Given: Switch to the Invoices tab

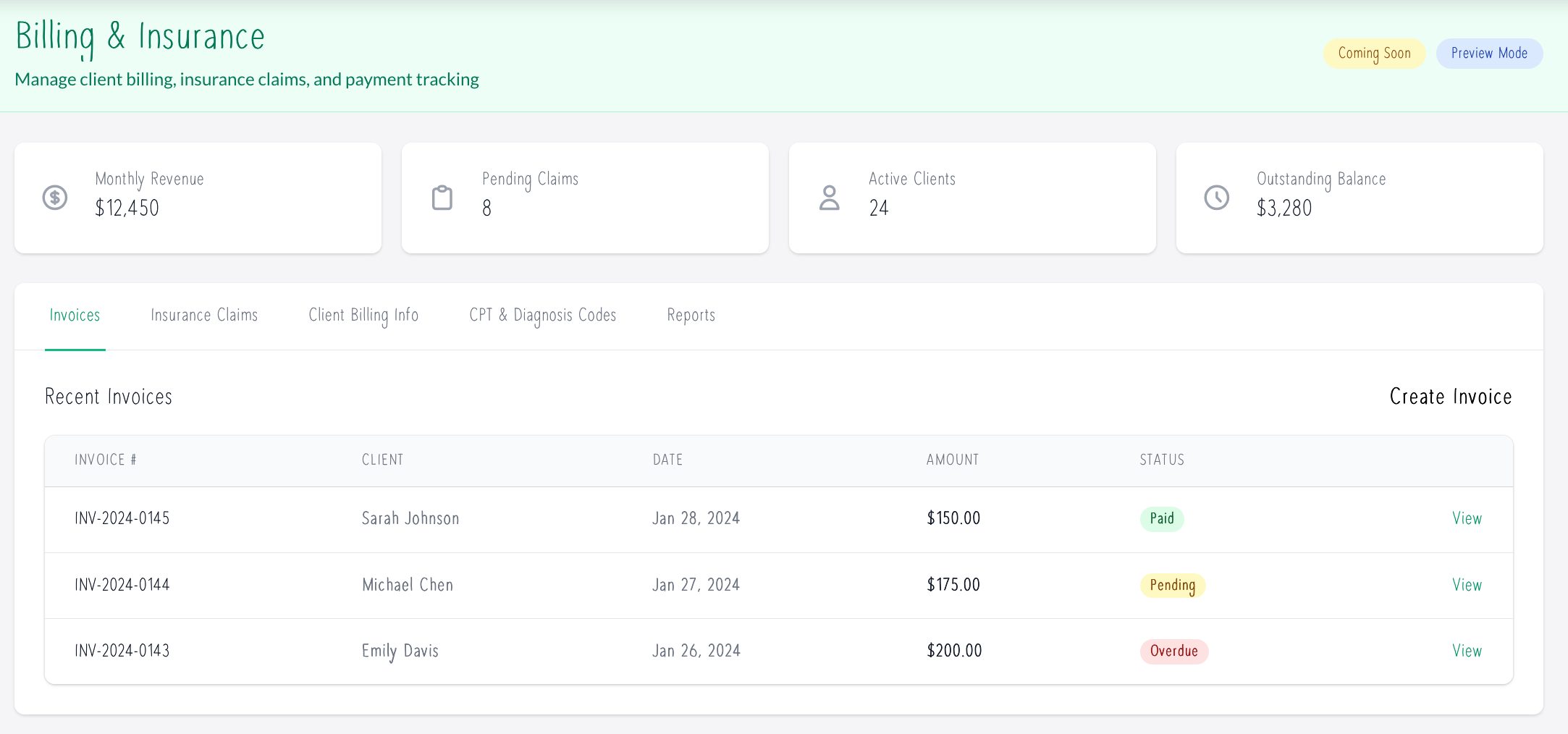Looking at the screenshot, I should (75, 316).
